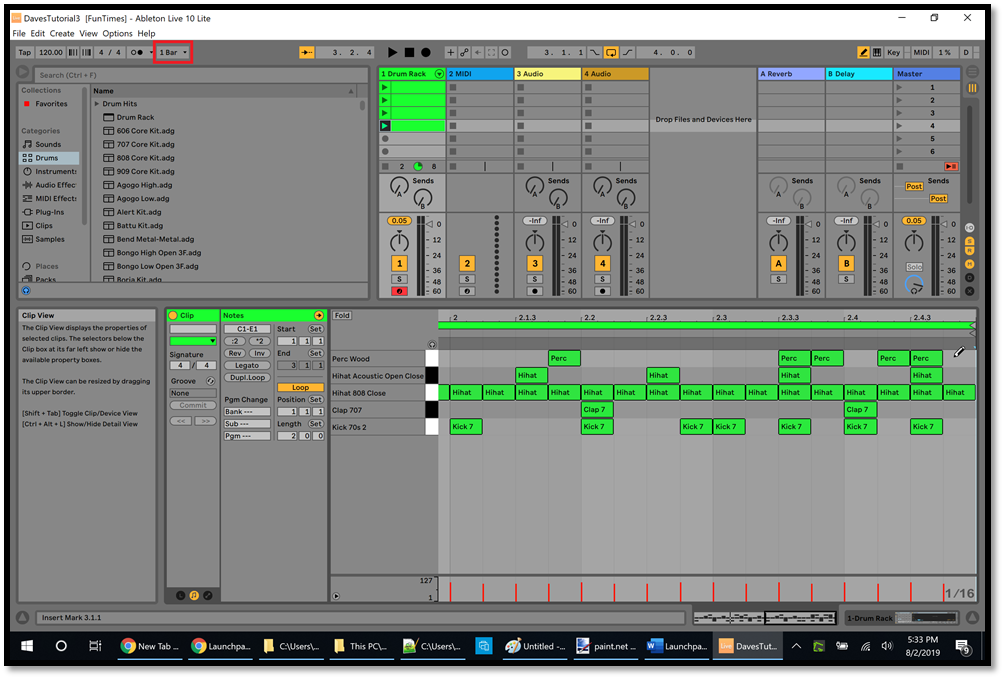Enable Key Map Mode switch
The image size is (1004, 679).
click(894, 53)
